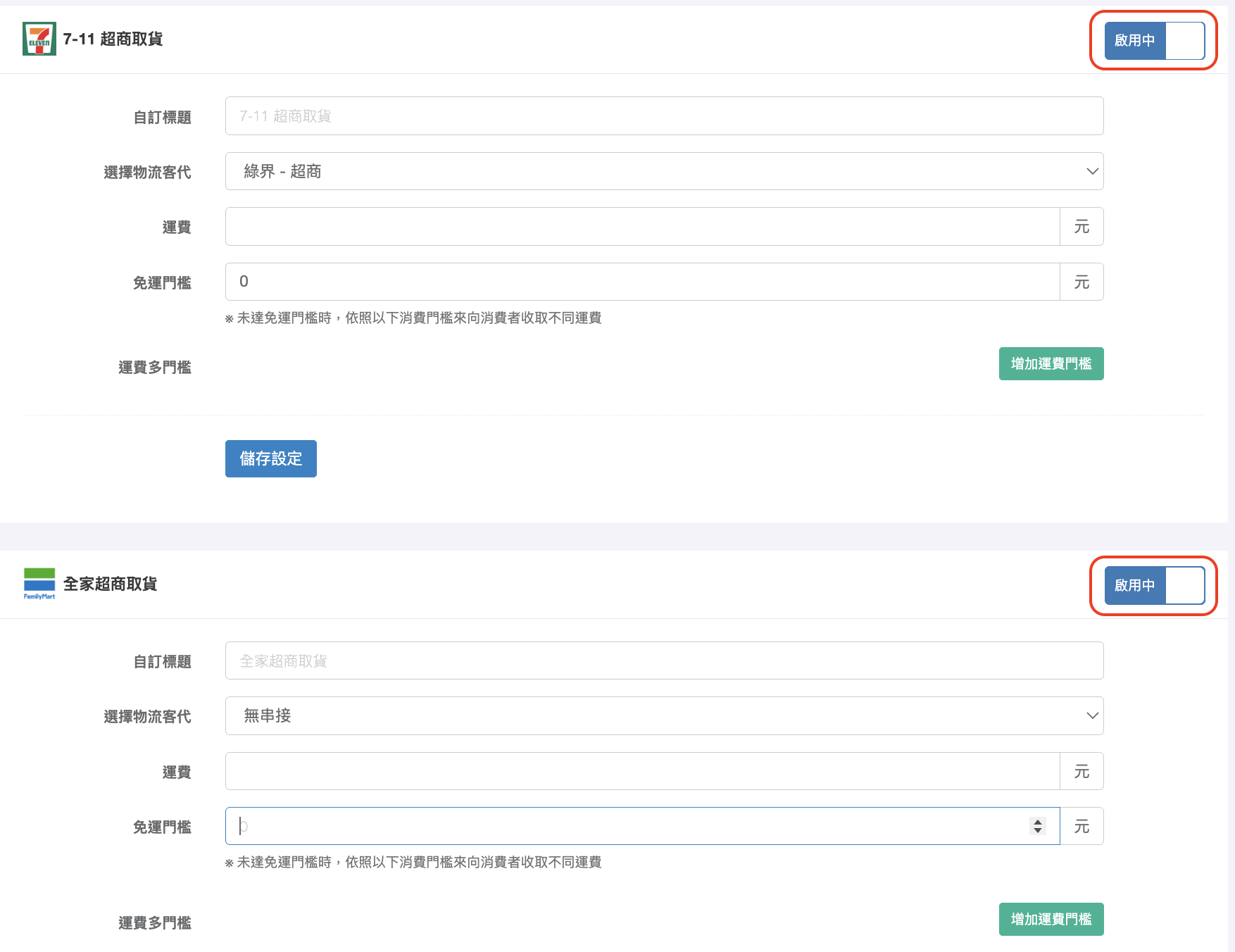1235x952 pixels.
Task: Click into the 全家 免運門檻 input field
Action: click(x=627, y=827)
